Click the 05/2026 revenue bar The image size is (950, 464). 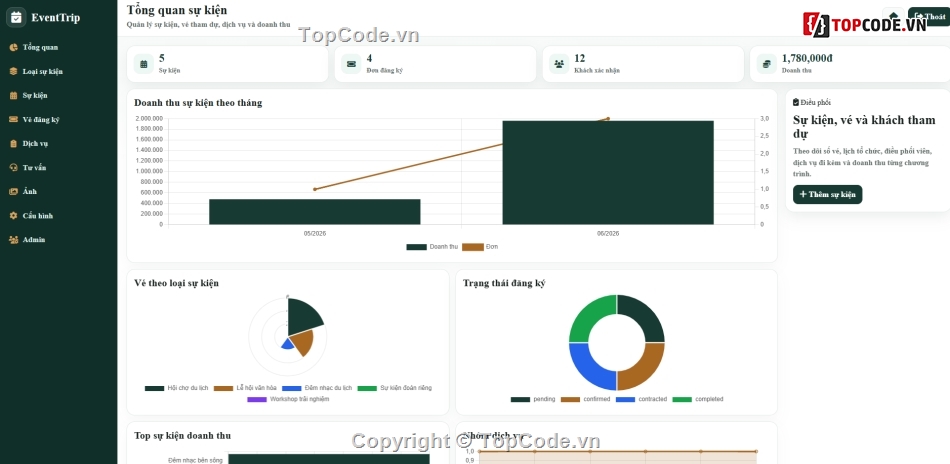[x=314, y=211]
